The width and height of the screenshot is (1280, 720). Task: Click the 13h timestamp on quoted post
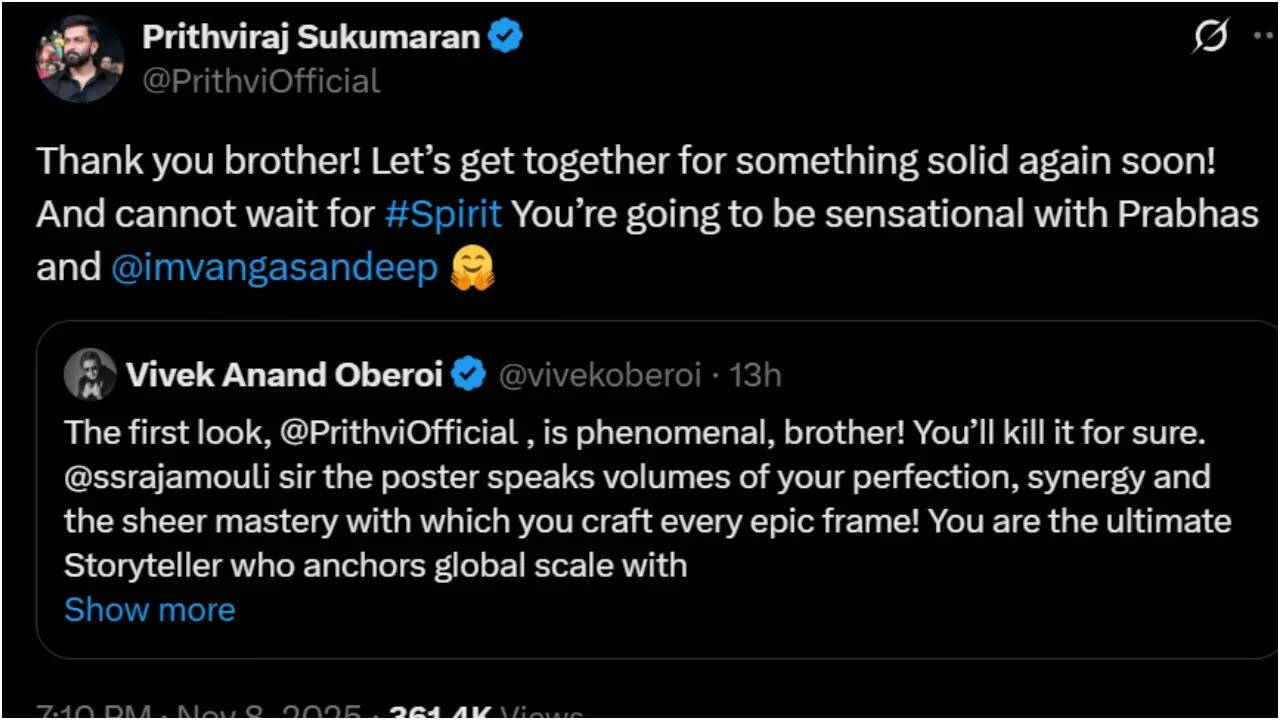pyautogui.click(x=755, y=375)
